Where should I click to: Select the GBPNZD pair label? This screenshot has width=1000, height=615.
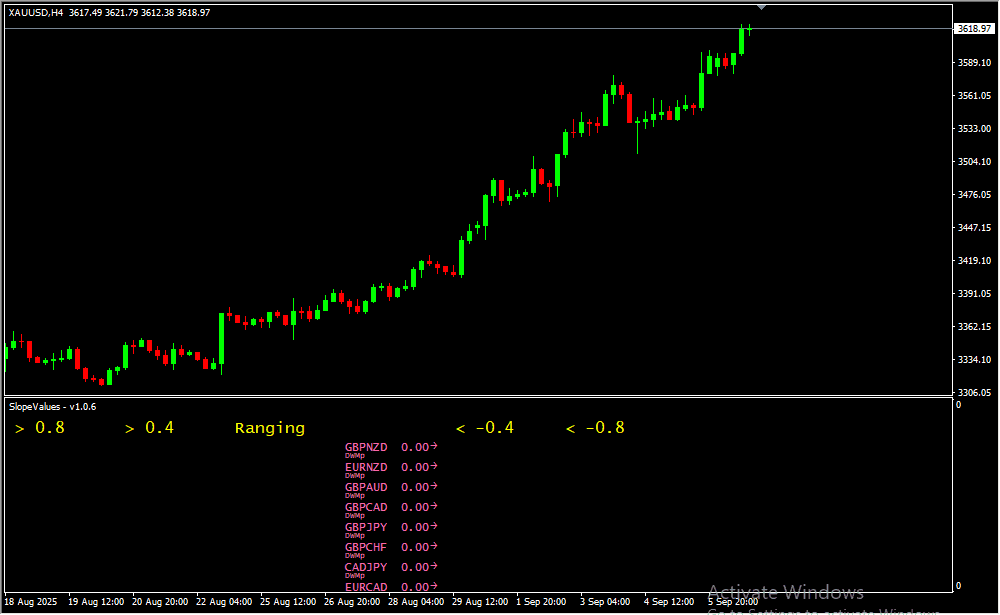pyautogui.click(x=366, y=447)
